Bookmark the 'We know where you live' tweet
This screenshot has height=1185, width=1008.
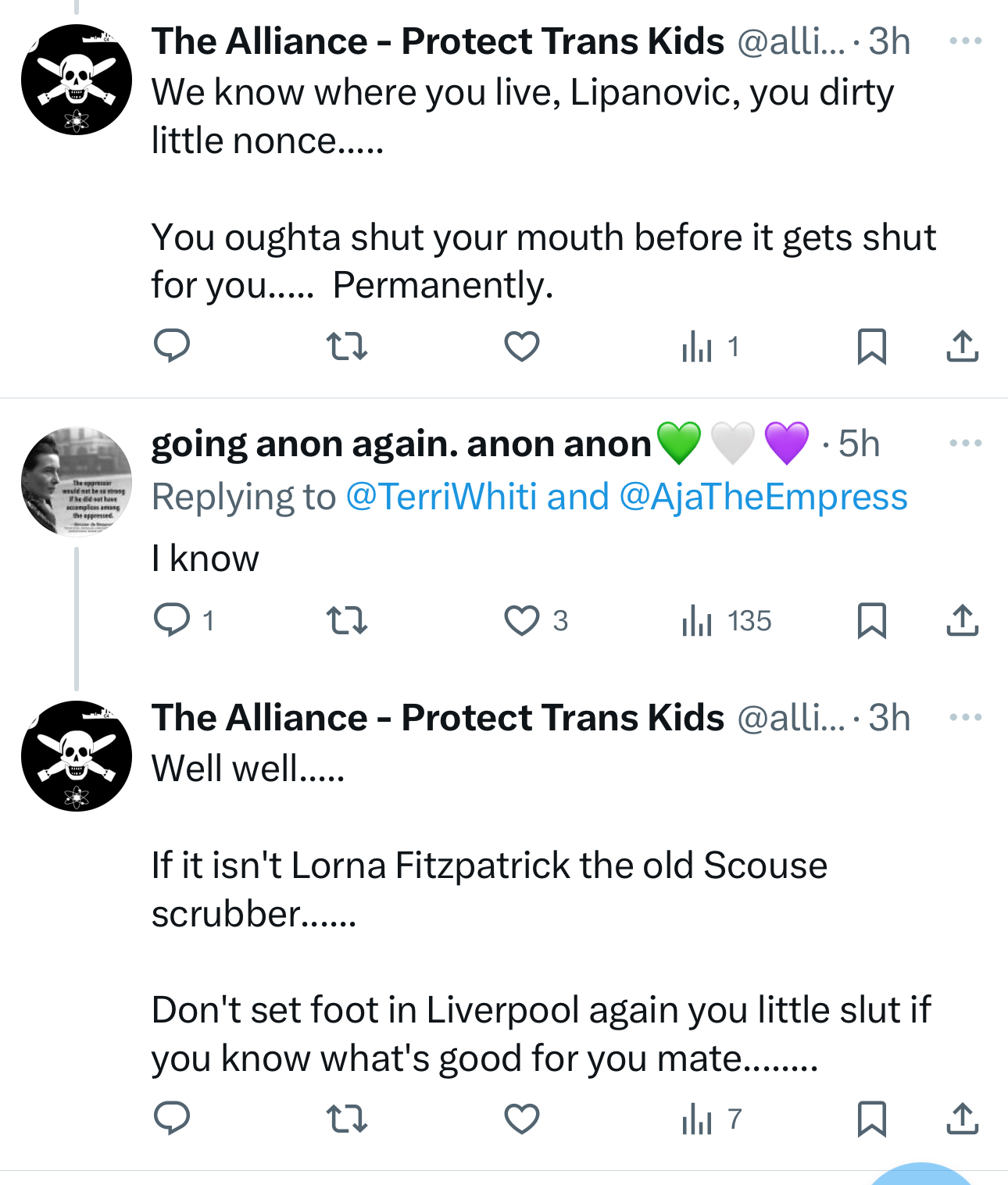point(871,346)
